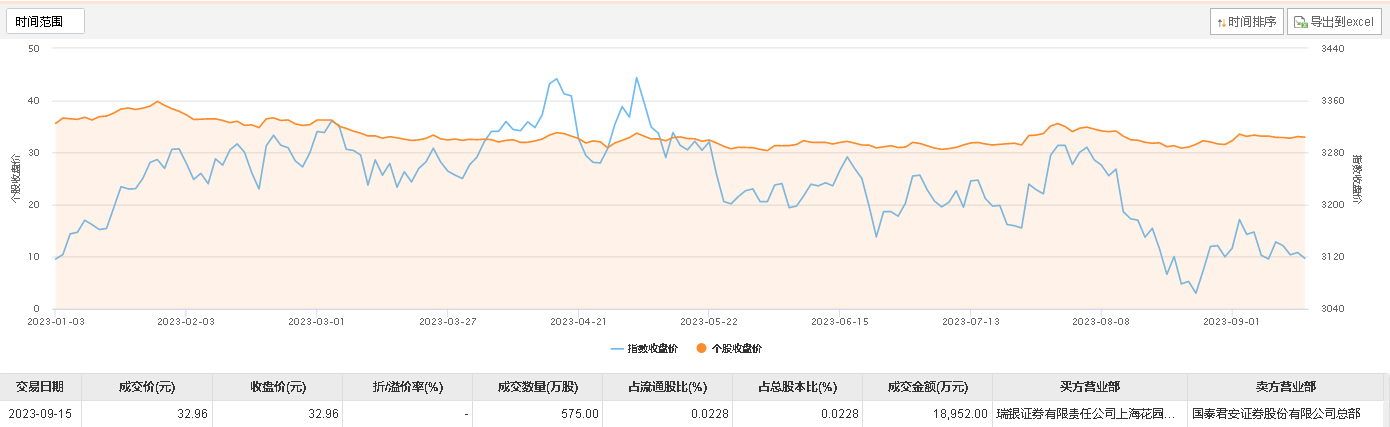1390x427 pixels.
Task: Click x-axis date label 2023-07-13
Action: [970, 322]
